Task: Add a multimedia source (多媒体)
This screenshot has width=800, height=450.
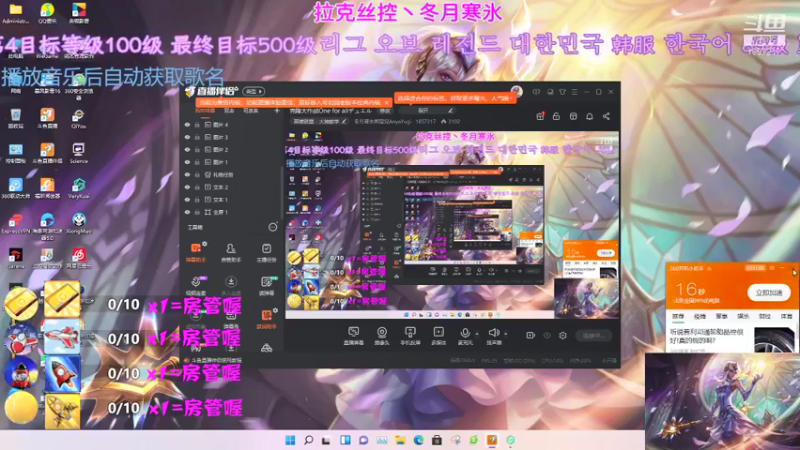Action: [438, 333]
